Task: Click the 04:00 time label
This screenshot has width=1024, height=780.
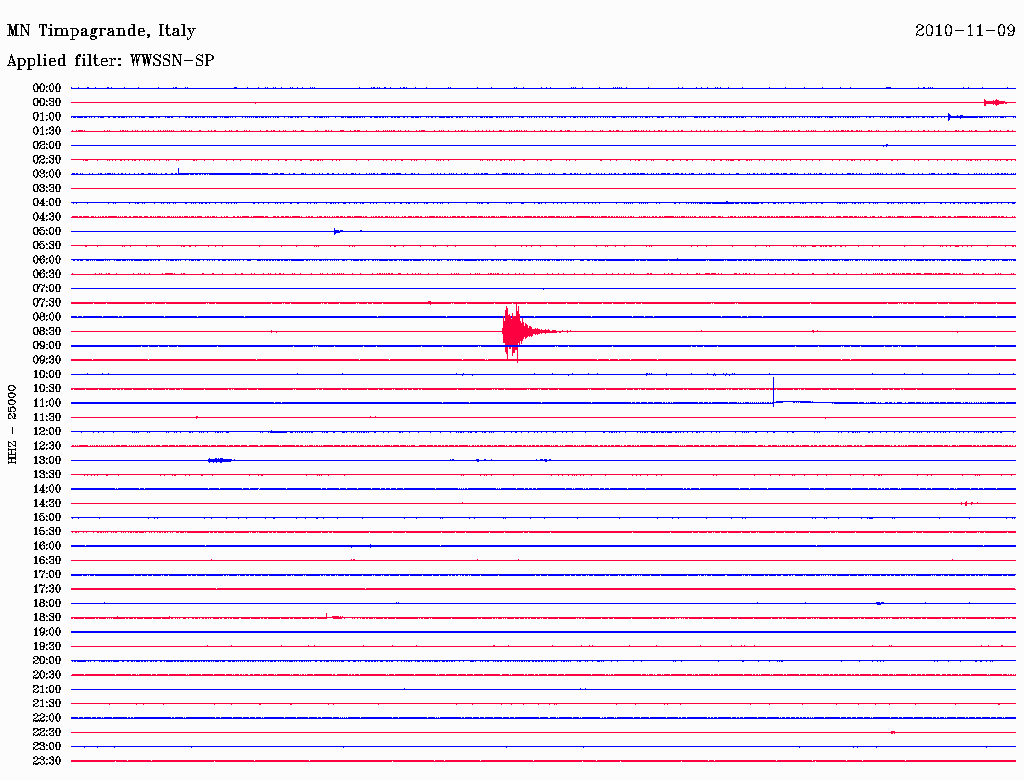Action: (x=47, y=203)
